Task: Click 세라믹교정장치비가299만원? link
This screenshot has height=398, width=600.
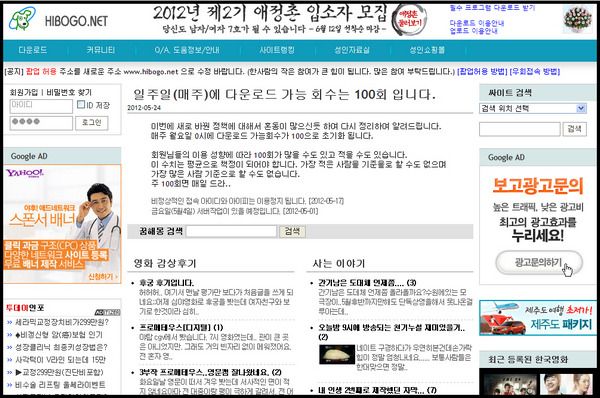Action: point(62,322)
